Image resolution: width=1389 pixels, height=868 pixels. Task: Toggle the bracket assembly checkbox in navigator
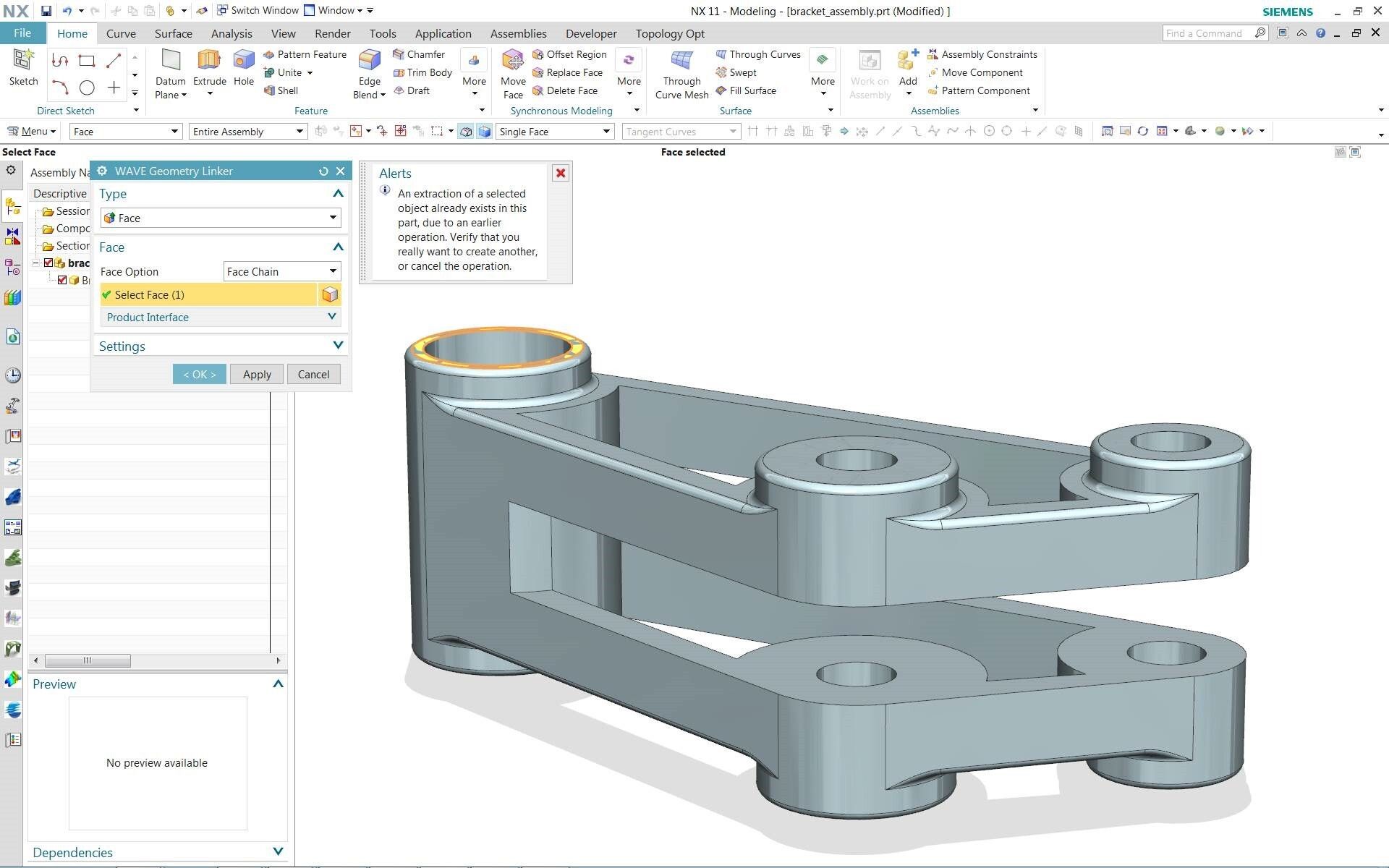coord(48,263)
